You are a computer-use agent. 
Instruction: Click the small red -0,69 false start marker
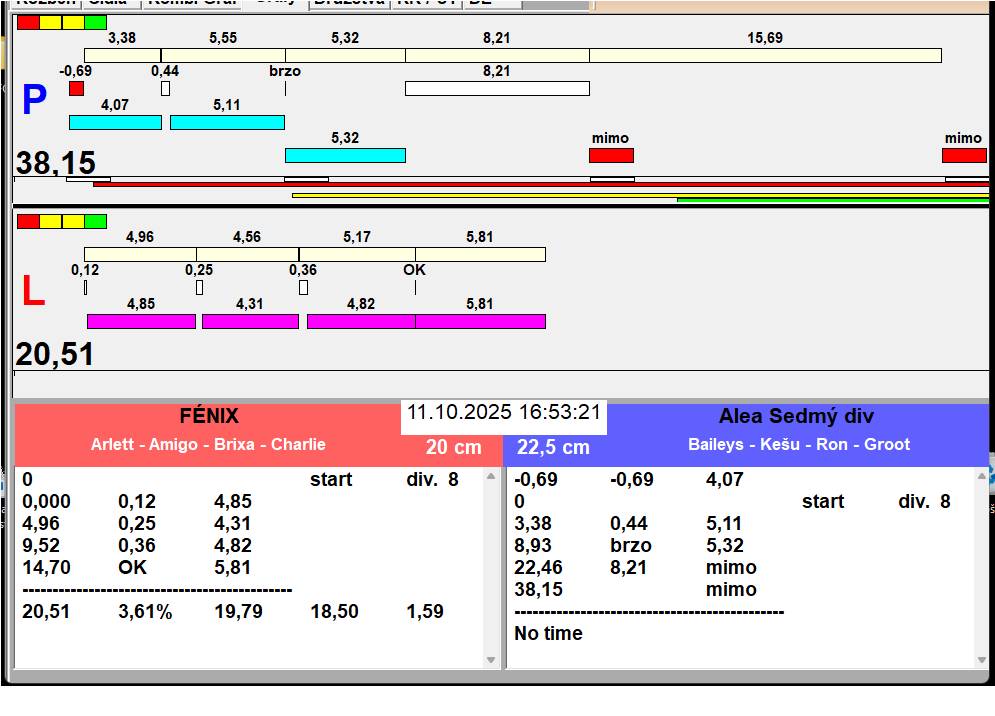pyautogui.click(x=76, y=89)
